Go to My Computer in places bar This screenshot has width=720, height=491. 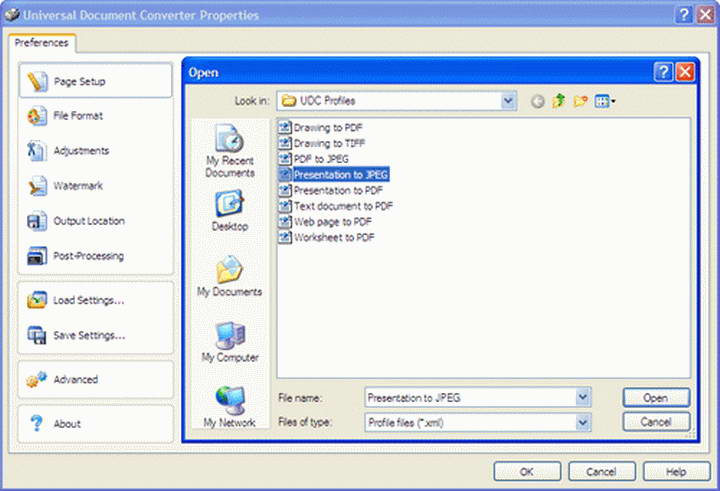[230, 342]
